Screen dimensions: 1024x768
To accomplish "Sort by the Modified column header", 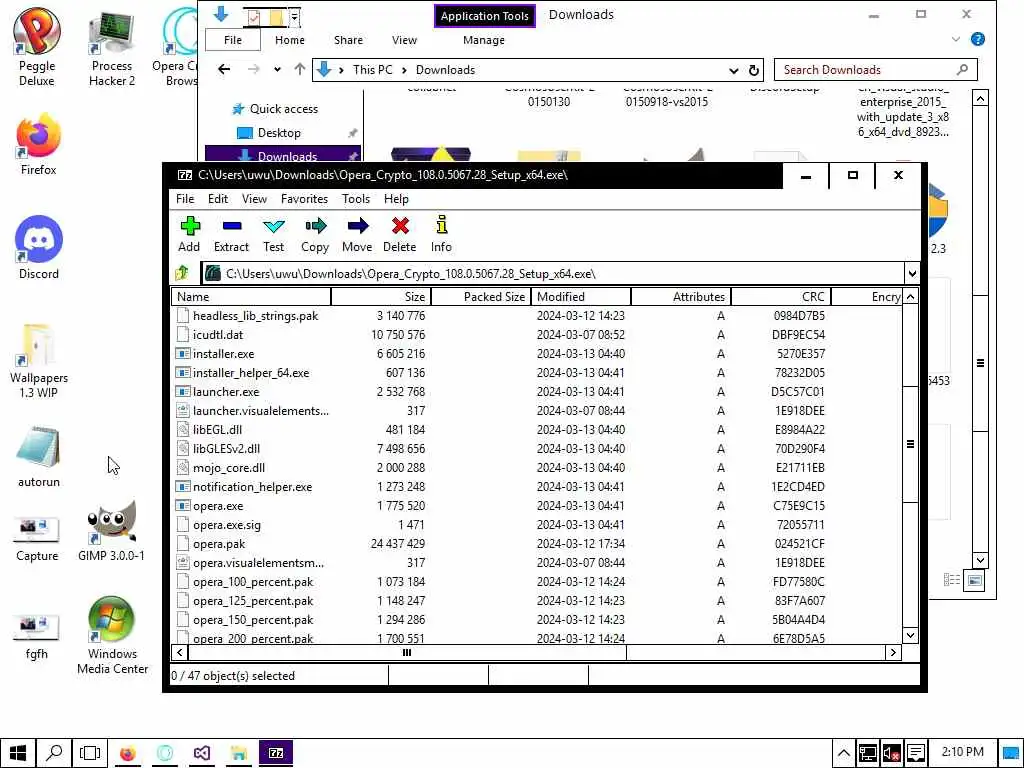I will tap(581, 296).
